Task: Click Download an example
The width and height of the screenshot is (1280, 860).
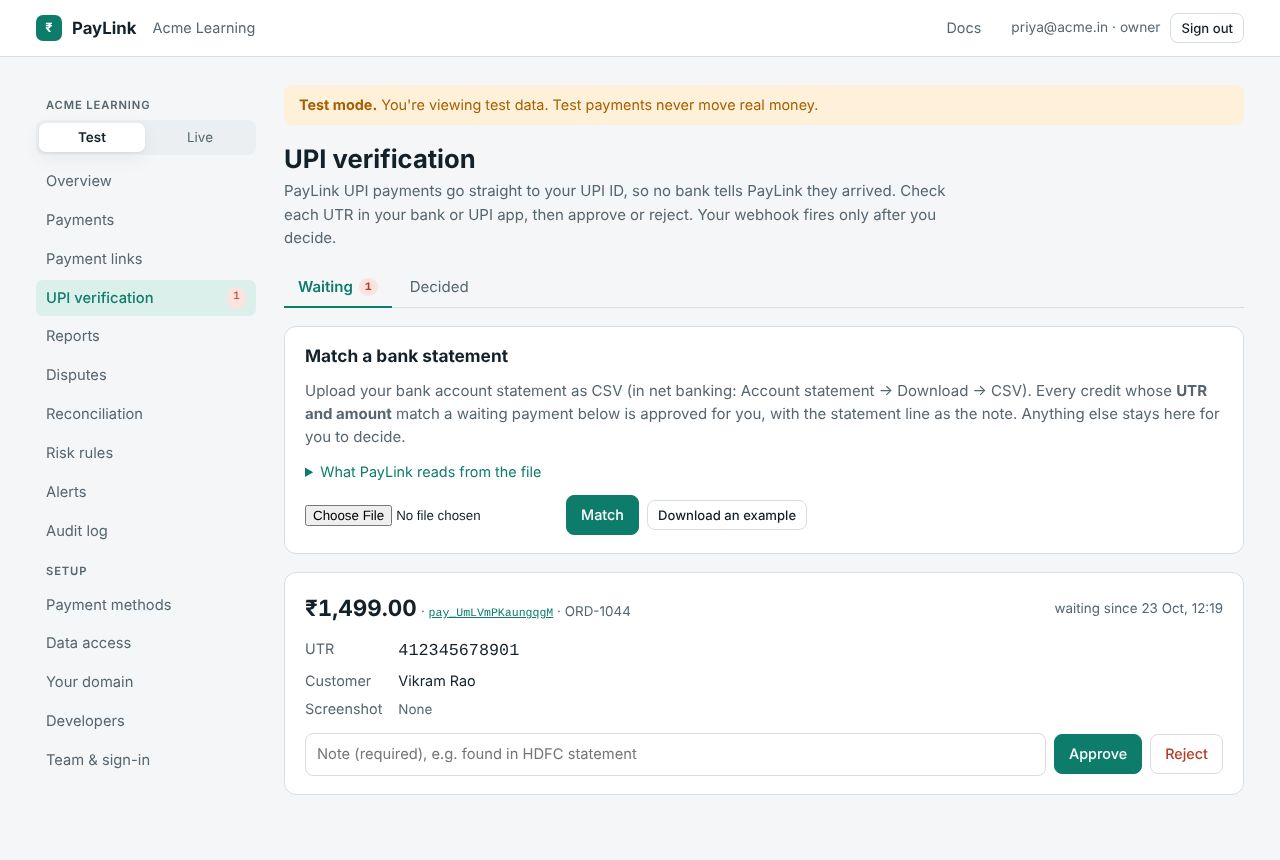Action: 727,515
